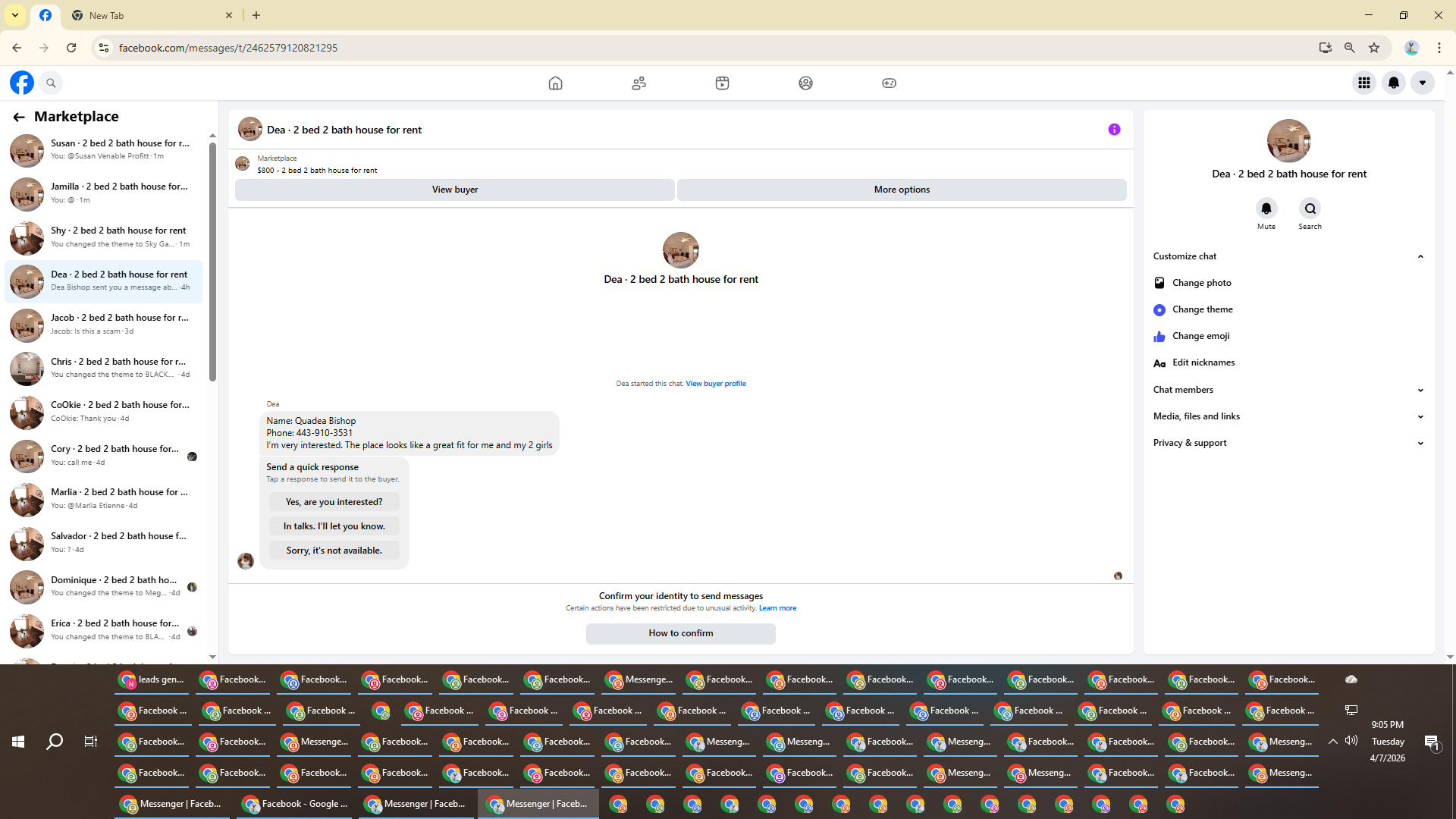Click the View buyer button
Viewport: 1456px width, 819px height.
tap(454, 190)
